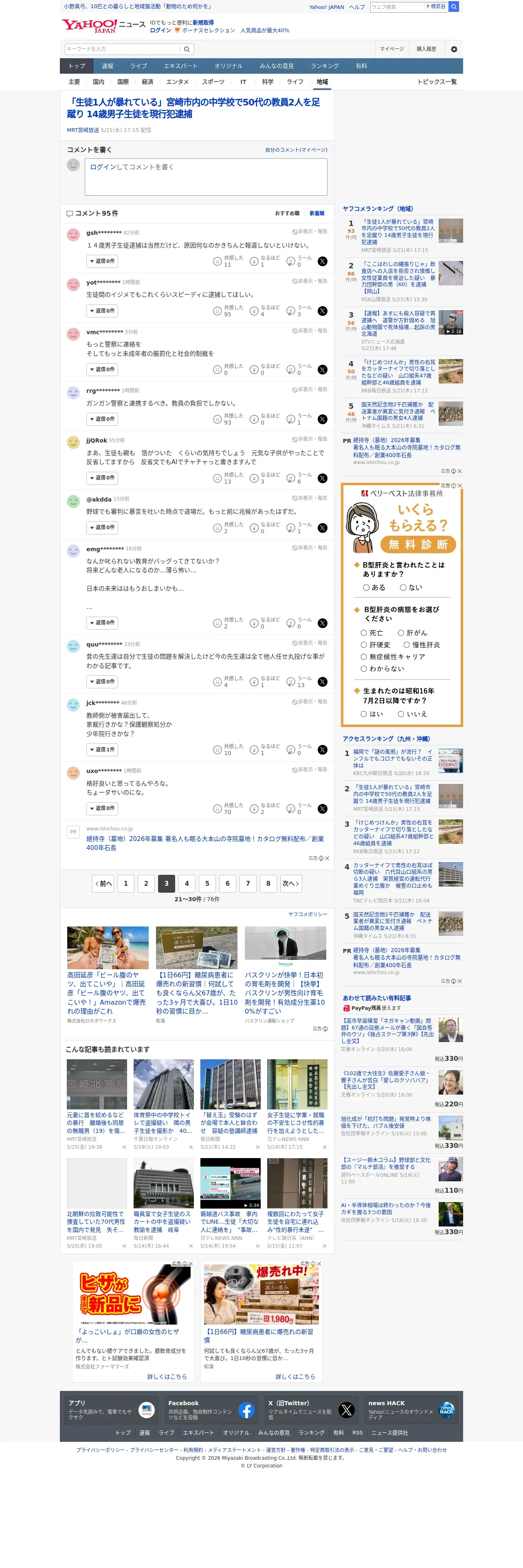Share gsh's comment on X

[323, 261]
